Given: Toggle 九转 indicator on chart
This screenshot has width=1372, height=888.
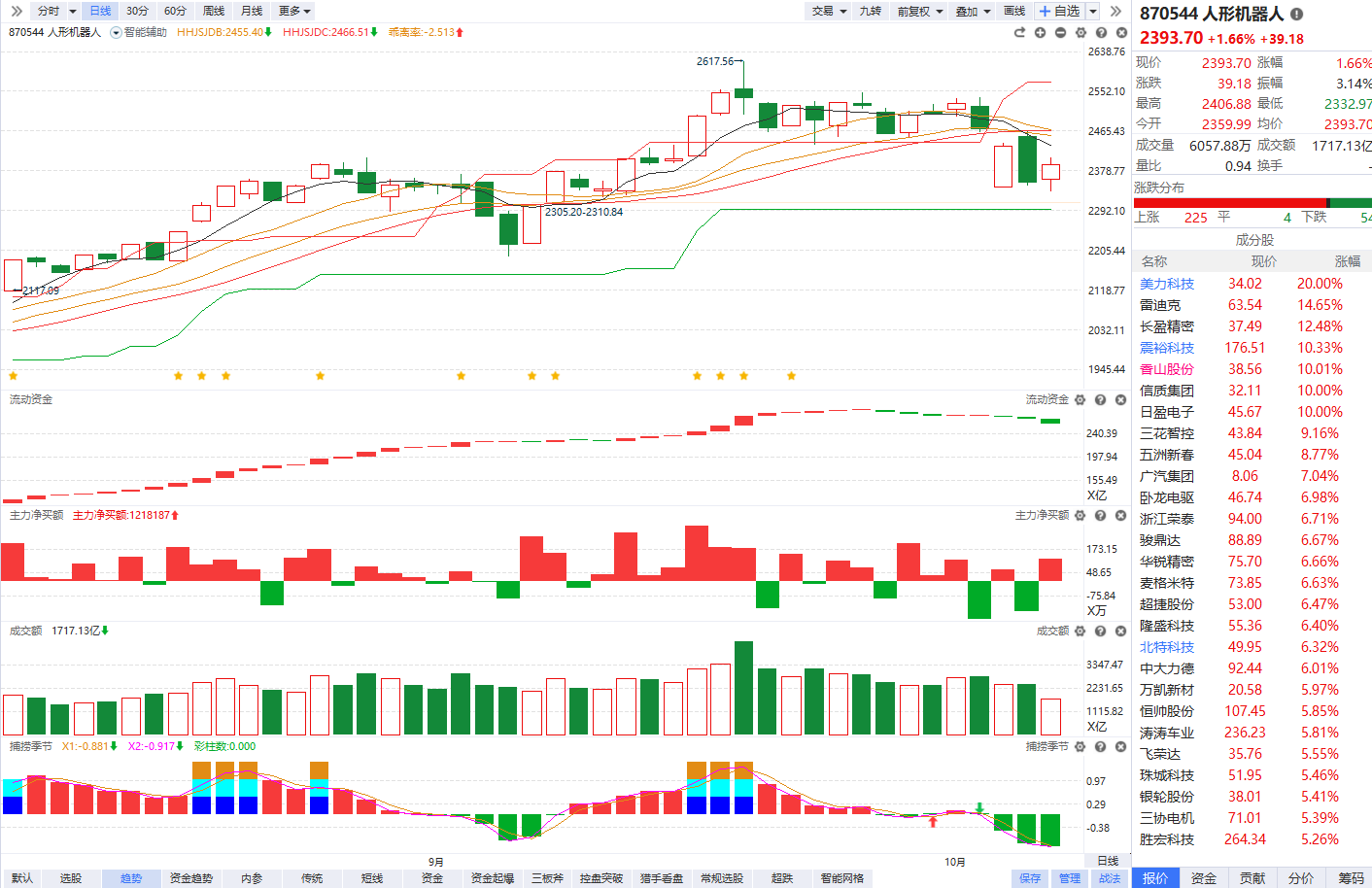Looking at the screenshot, I should (x=870, y=11).
